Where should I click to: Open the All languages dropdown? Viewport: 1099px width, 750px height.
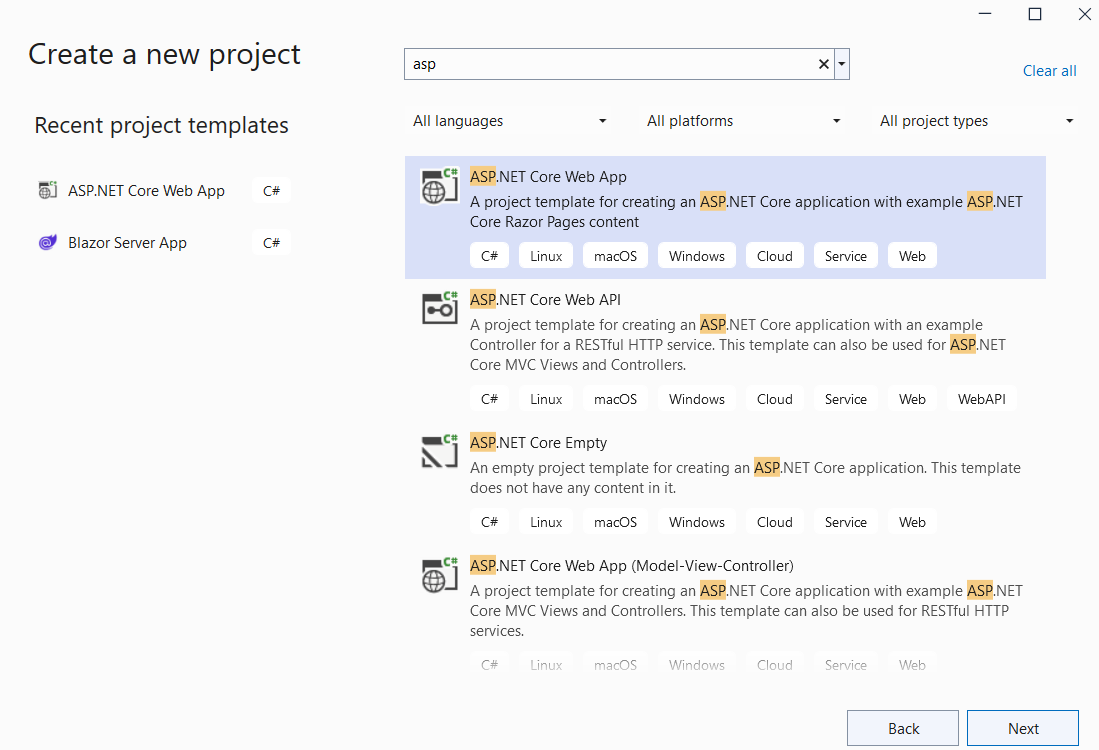(x=510, y=120)
